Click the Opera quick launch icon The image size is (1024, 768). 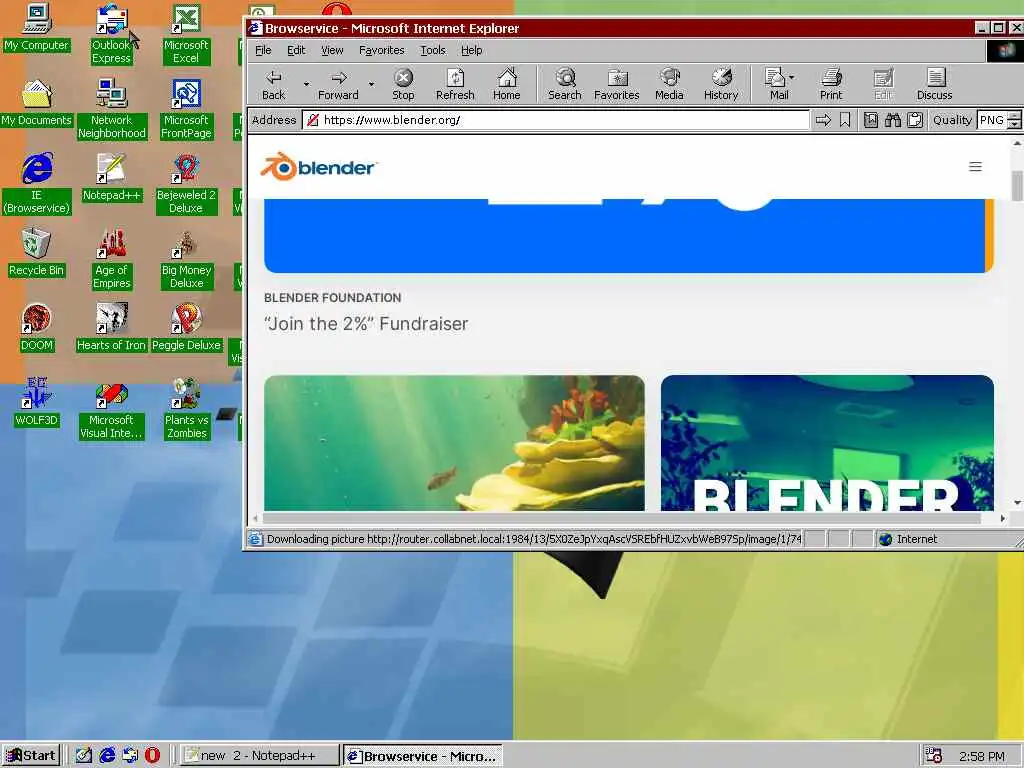pos(152,756)
